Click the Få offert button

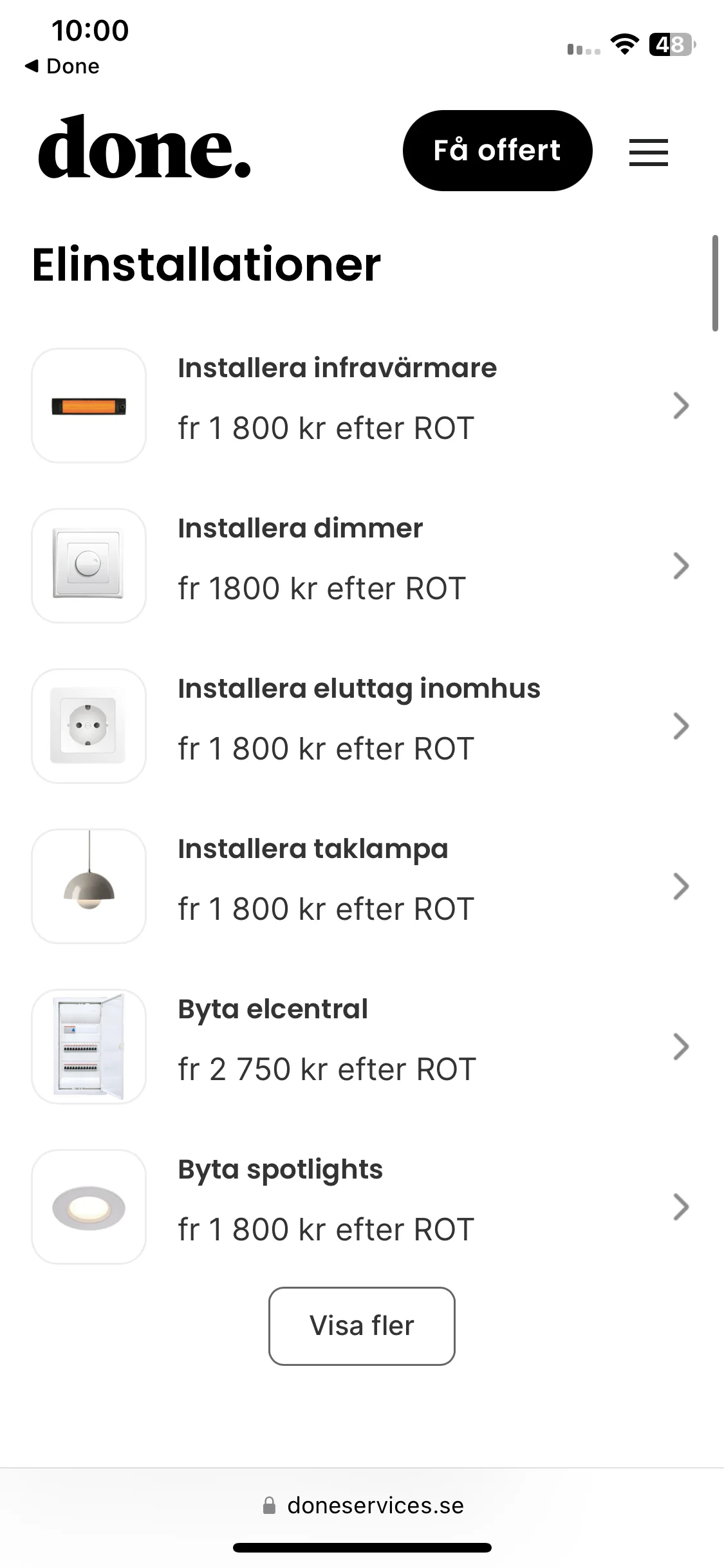[x=497, y=151]
